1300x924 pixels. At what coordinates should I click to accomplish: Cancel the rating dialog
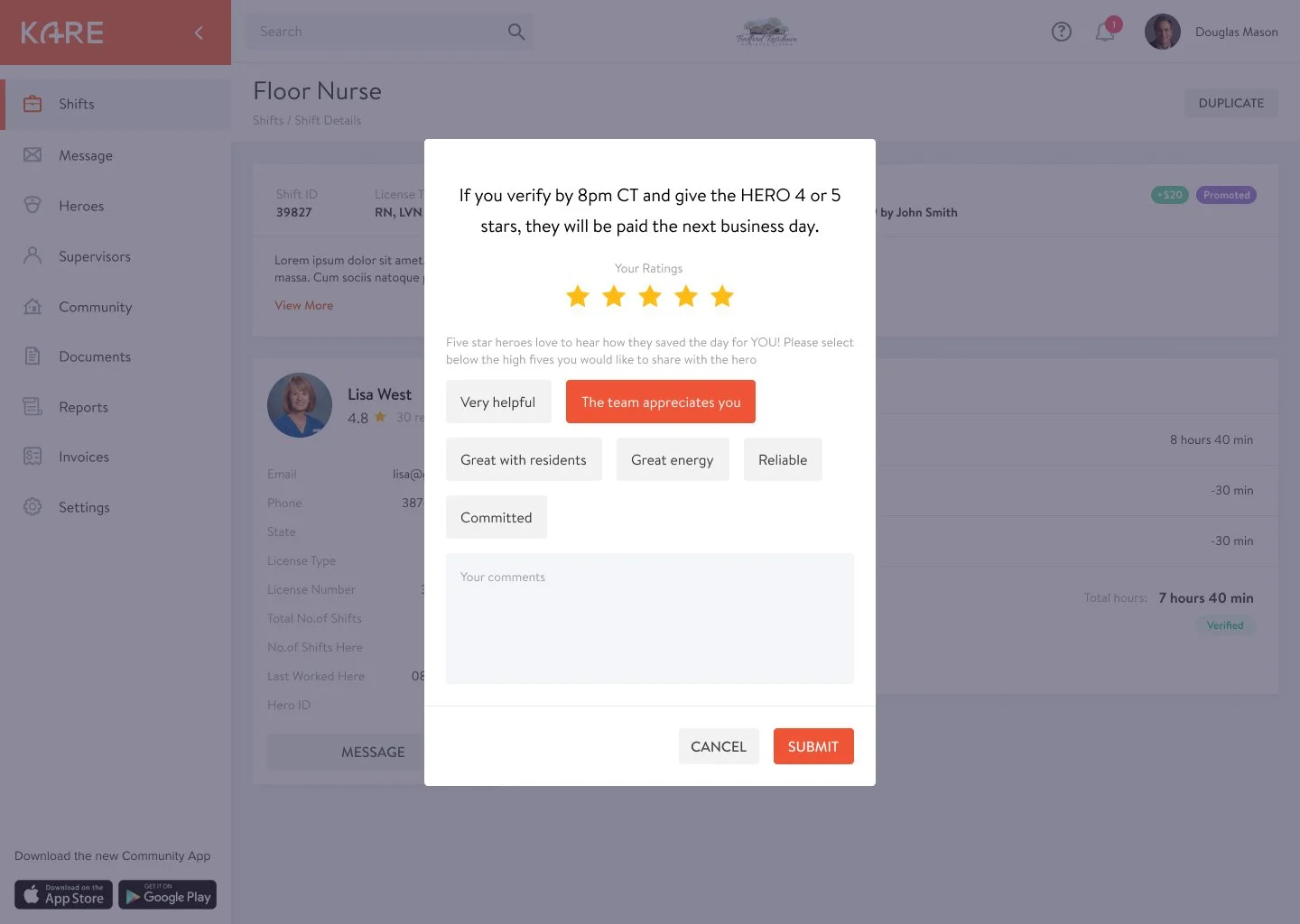click(719, 746)
